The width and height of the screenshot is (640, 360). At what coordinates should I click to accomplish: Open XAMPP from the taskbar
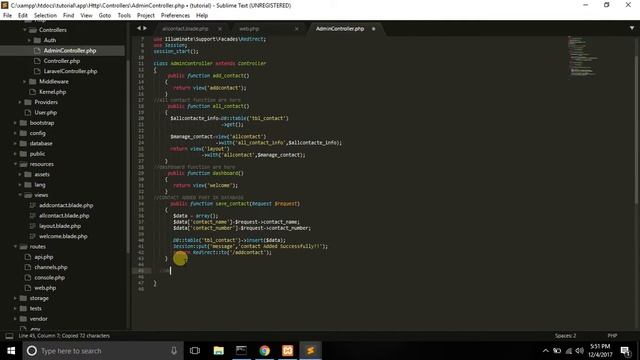[287, 351]
